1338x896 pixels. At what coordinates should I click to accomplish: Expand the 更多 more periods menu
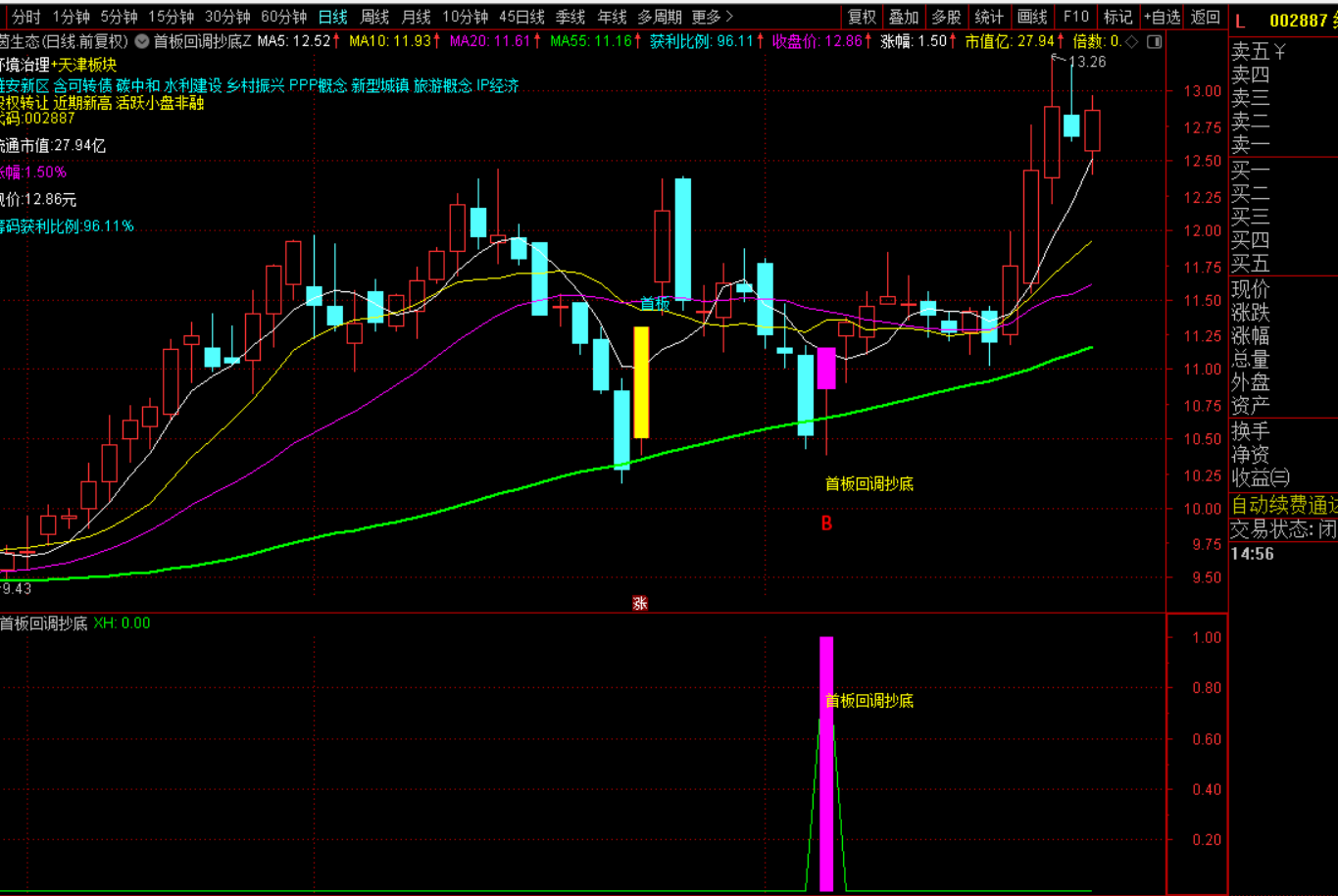click(713, 17)
